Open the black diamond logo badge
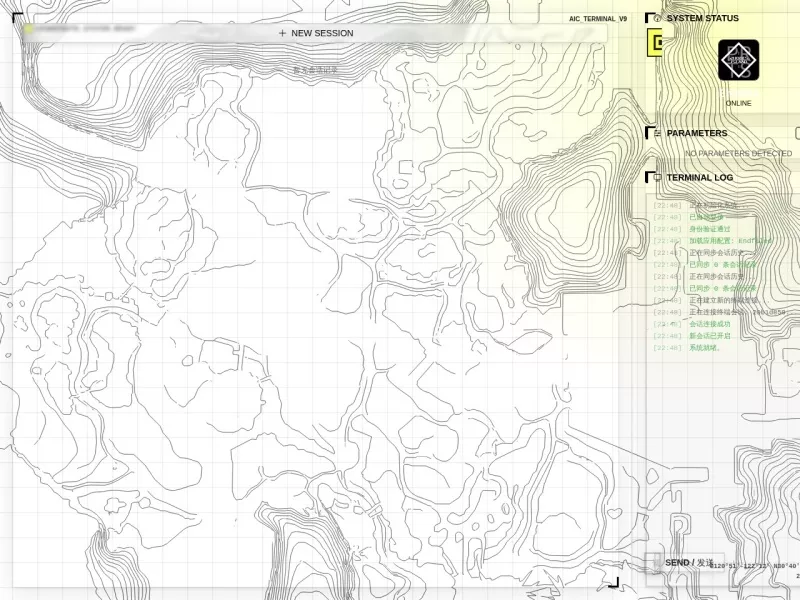 pos(738,60)
